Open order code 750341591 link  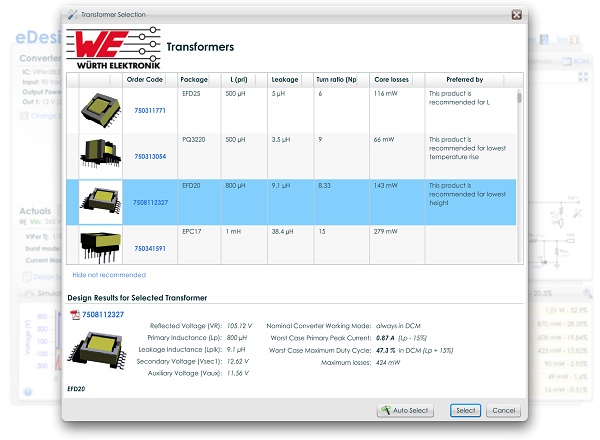coord(150,247)
